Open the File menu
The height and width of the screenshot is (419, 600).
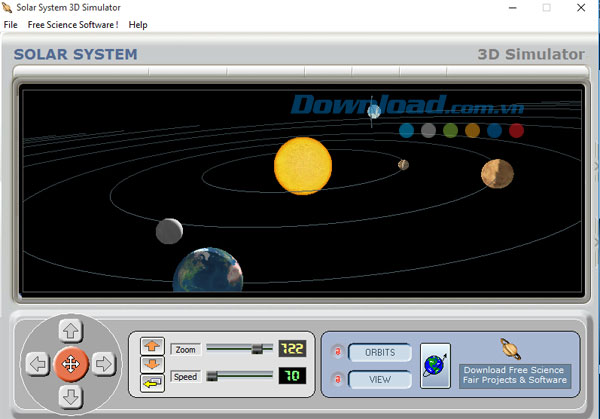[11, 24]
